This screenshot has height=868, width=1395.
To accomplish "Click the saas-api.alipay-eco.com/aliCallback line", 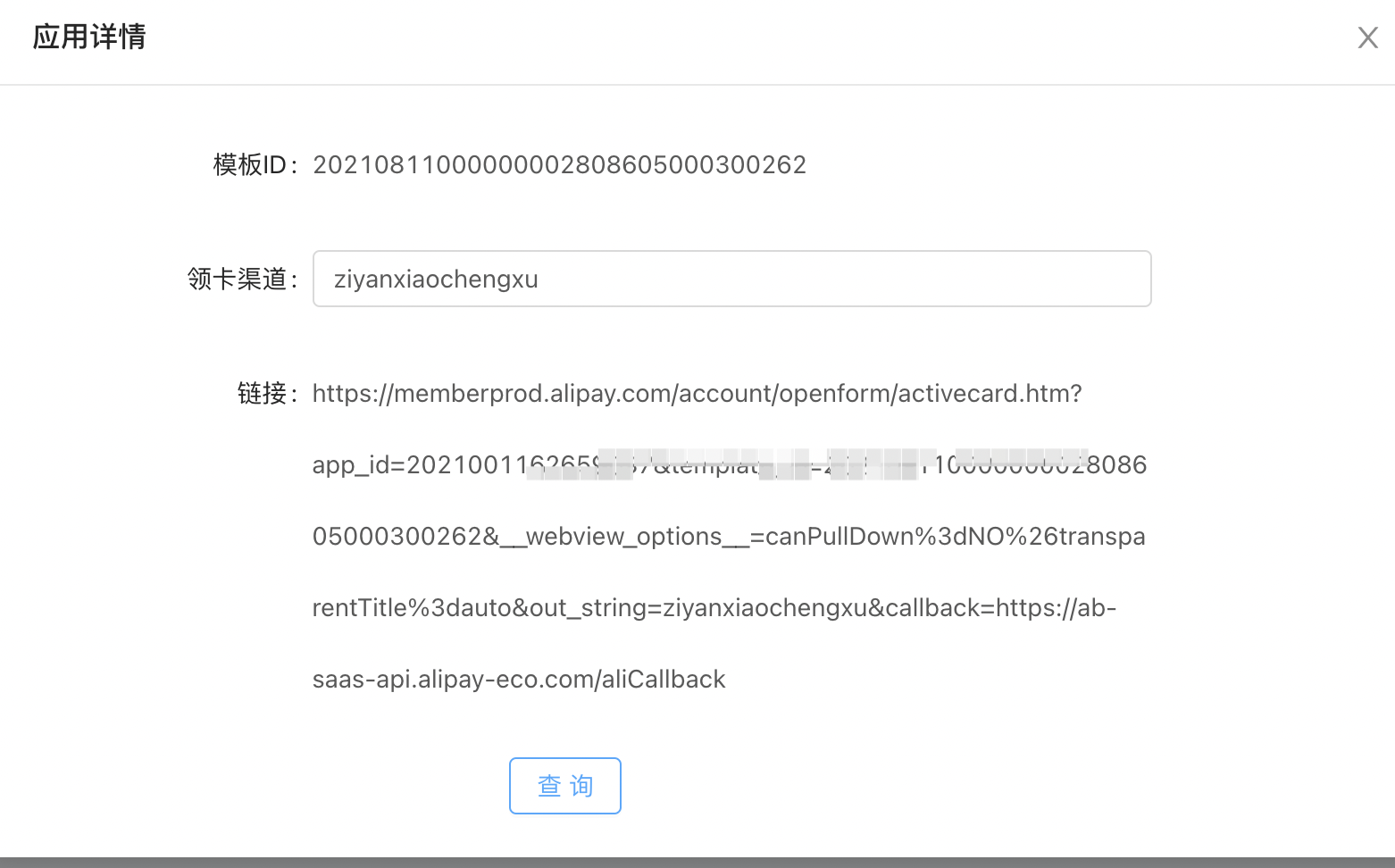I will (x=519, y=680).
